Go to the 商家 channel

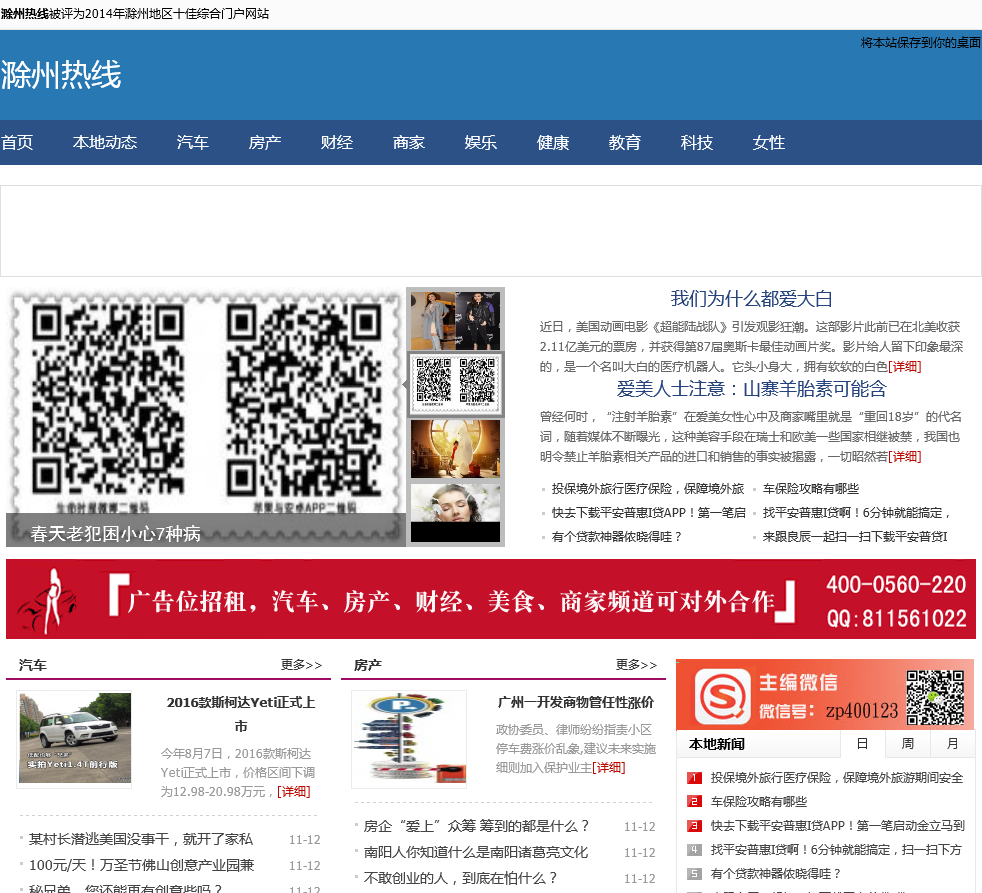[408, 143]
